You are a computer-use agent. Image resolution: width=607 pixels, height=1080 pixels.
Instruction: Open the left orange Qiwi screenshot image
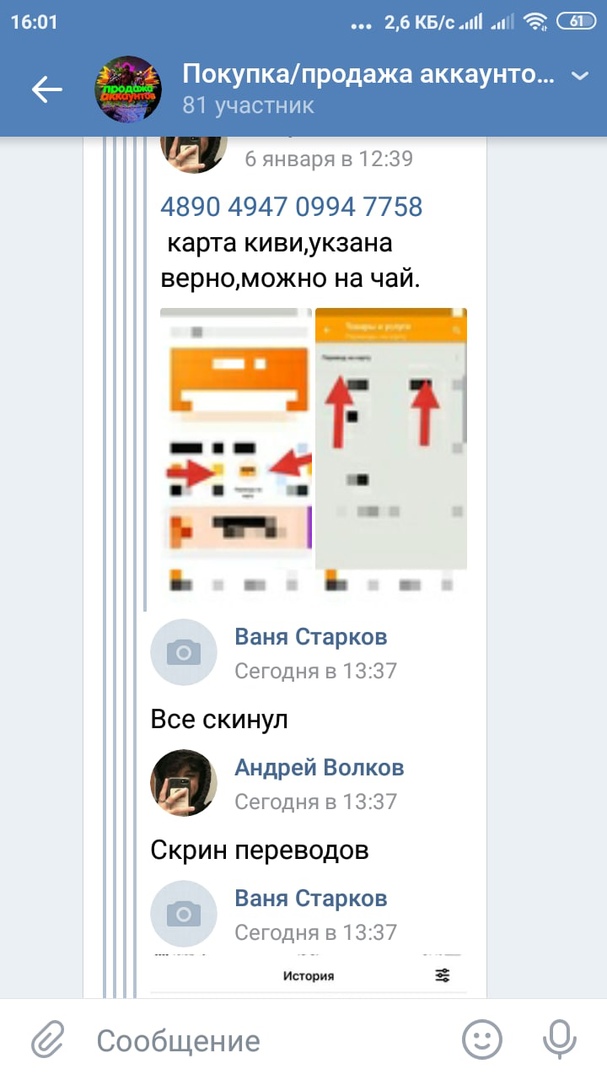pyautogui.click(x=236, y=450)
